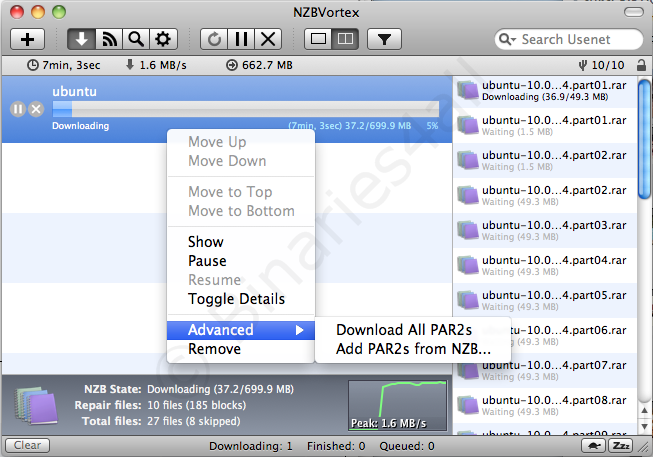Click the toolbar hide pill button in title bar
653x457 pixels.
(x=634, y=12)
